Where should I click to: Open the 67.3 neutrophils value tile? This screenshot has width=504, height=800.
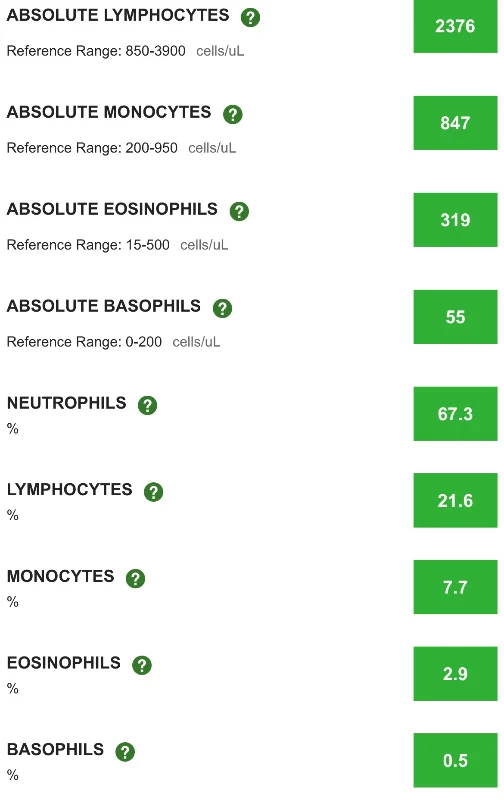(x=455, y=414)
